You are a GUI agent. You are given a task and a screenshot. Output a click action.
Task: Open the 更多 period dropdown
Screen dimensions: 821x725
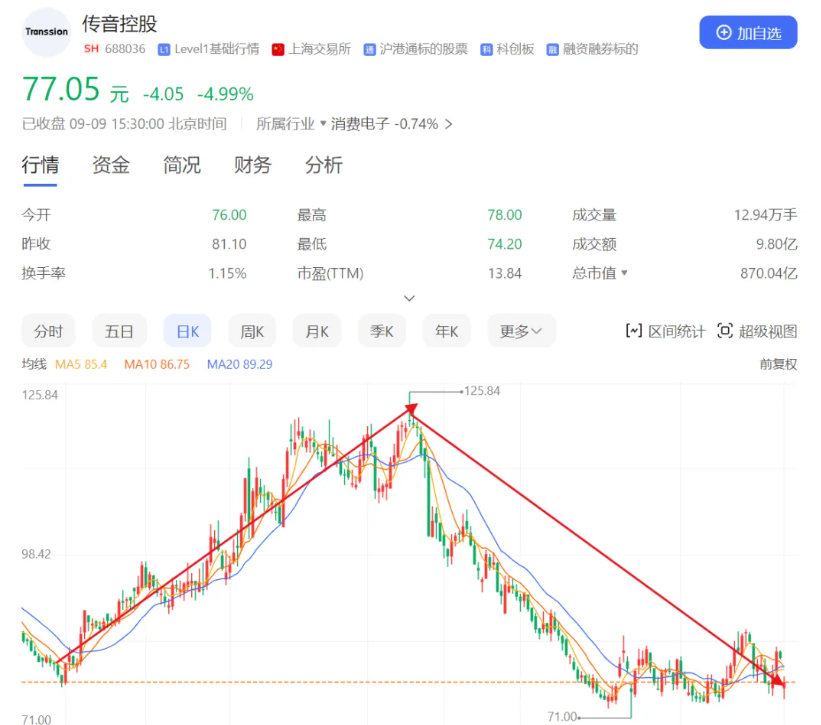tap(521, 331)
